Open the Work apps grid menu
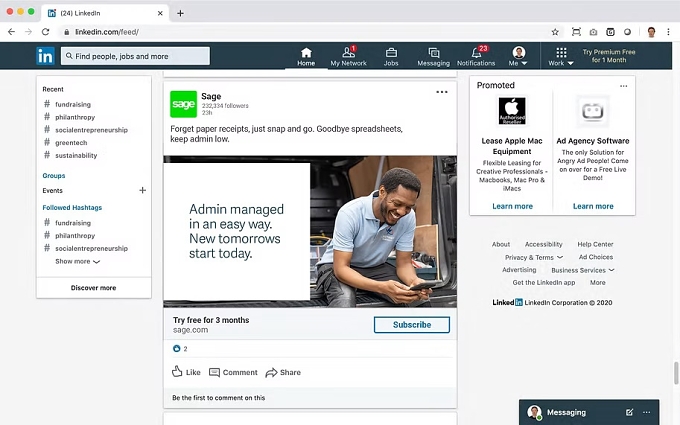The image size is (680, 425). tap(561, 57)
